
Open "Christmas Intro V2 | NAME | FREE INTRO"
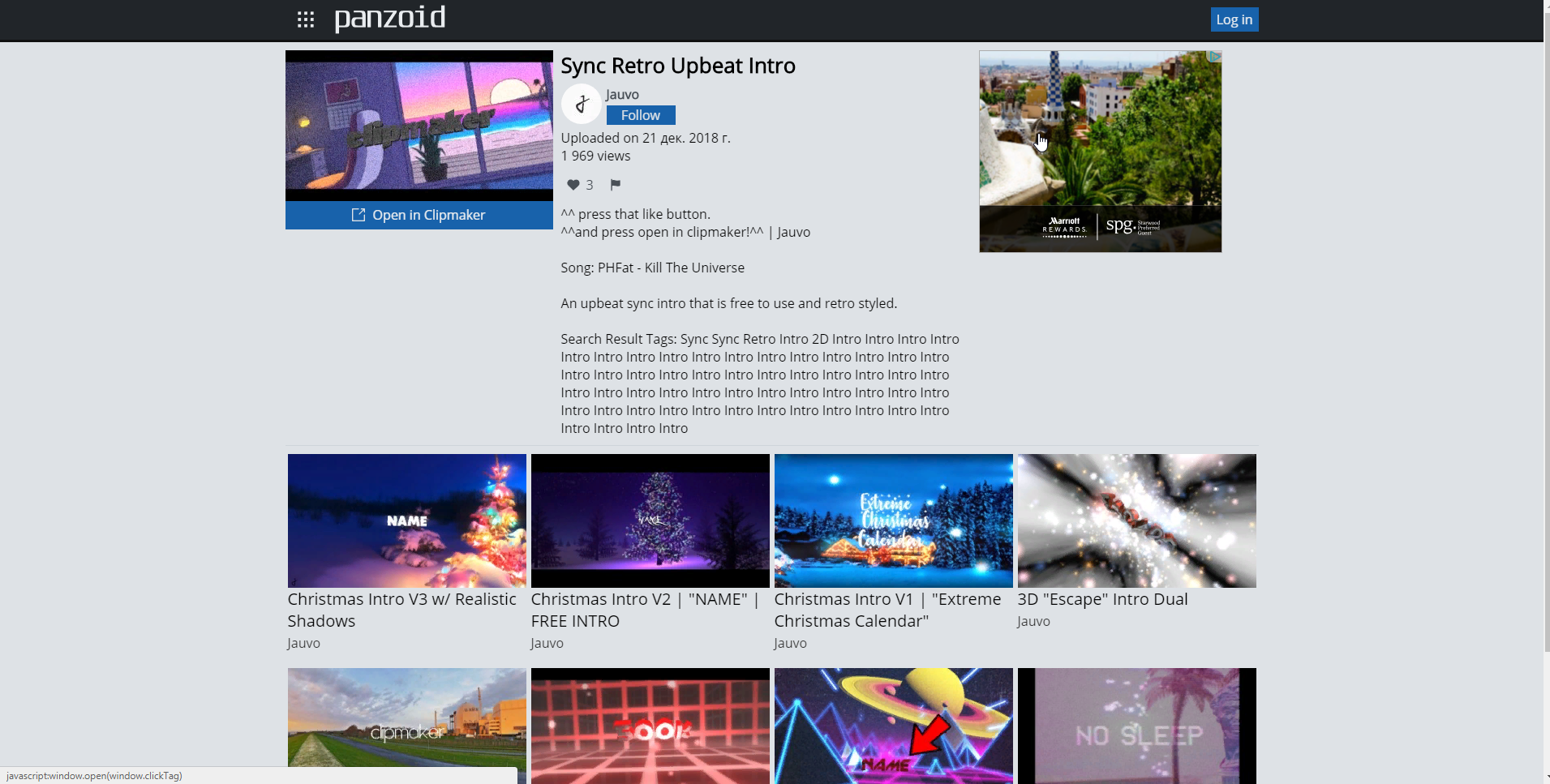click(649, 521)
